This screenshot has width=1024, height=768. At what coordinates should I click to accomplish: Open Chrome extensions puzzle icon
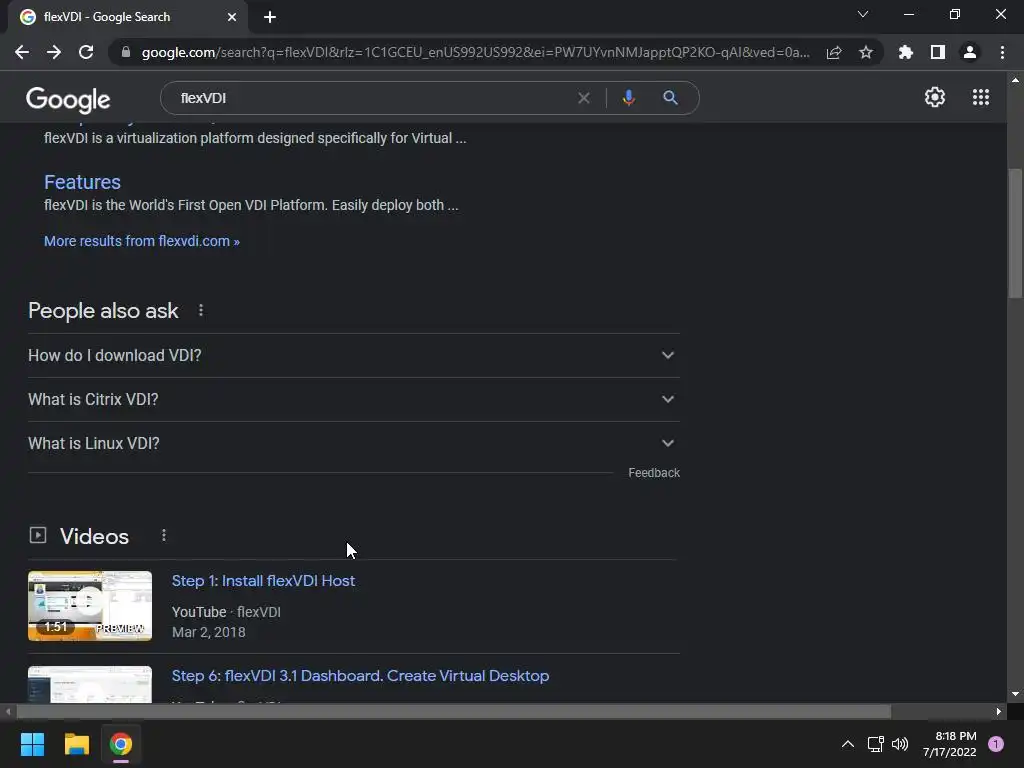coord(906,52)
